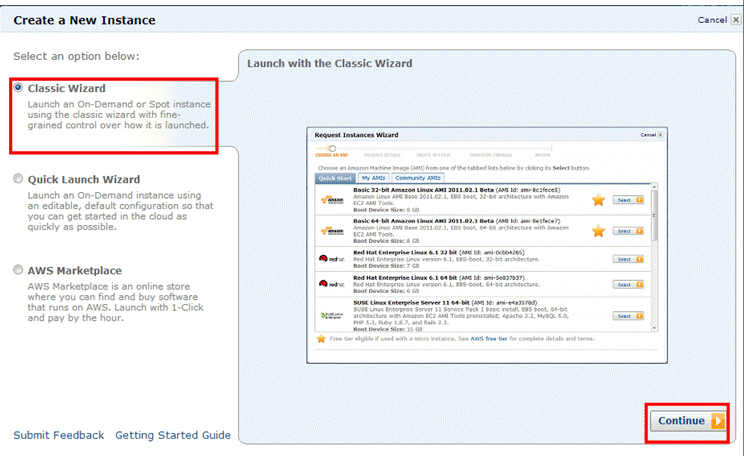Close the Create a New Instance dialog
The width and height of the screenshot is (744, 456).
coord(735,20)
